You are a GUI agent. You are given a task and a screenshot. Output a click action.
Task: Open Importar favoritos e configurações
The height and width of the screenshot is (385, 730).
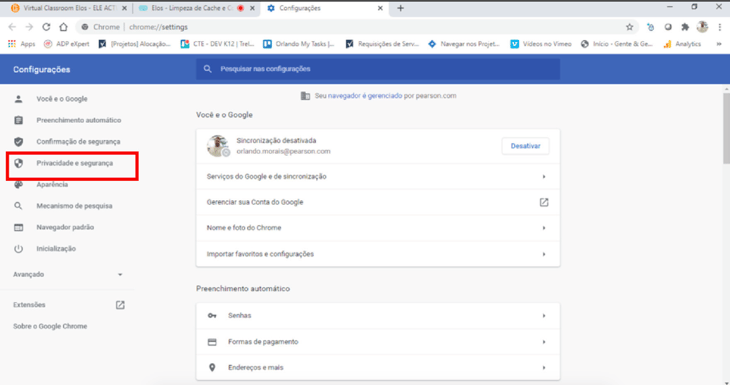click(x=378, y=254)
